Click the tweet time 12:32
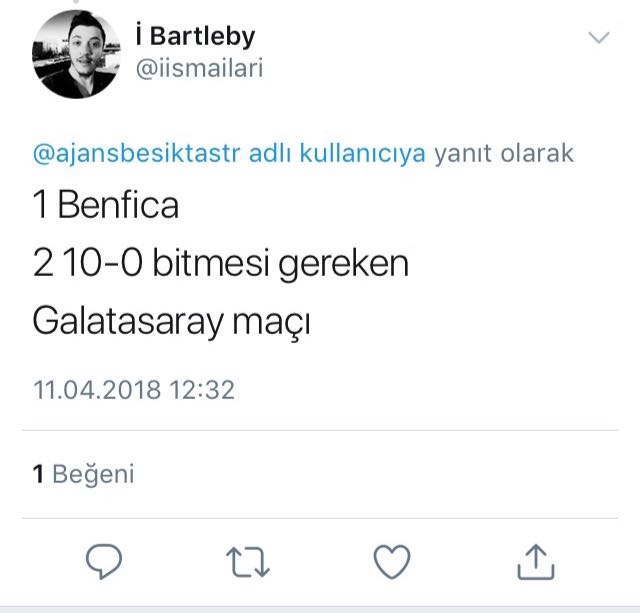The width and height of the screenshot is (640, 613). 201,388
